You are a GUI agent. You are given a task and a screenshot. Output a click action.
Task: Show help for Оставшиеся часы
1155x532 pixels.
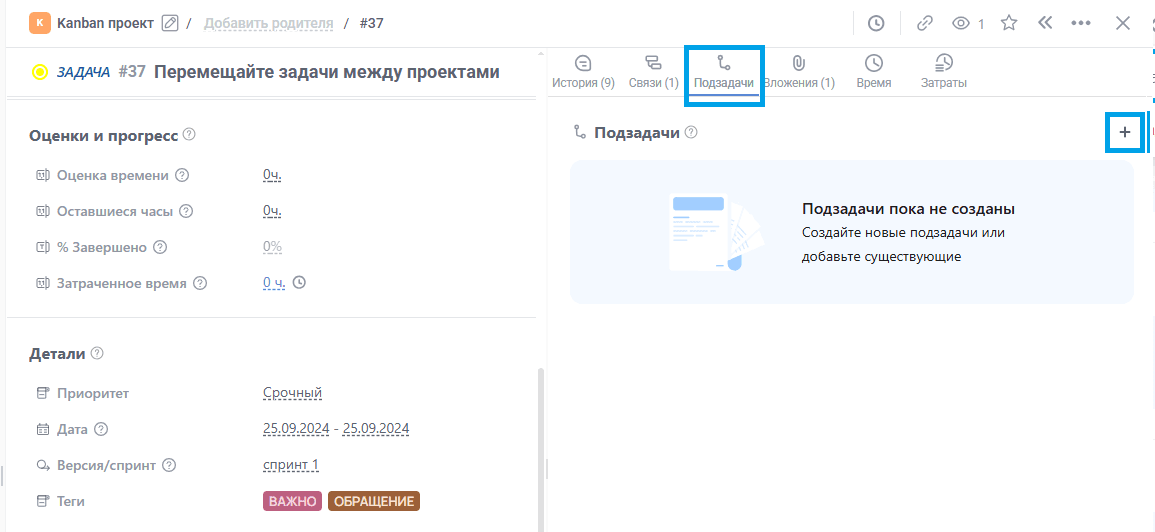point(186,211)
